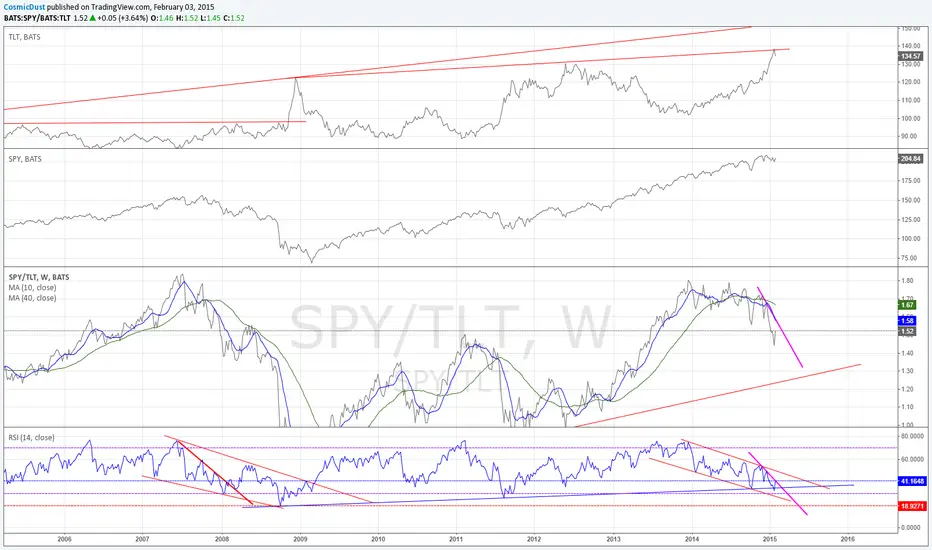932x550 pixels.
Task: Click the 2010 label on time axis
Action: 378,539
